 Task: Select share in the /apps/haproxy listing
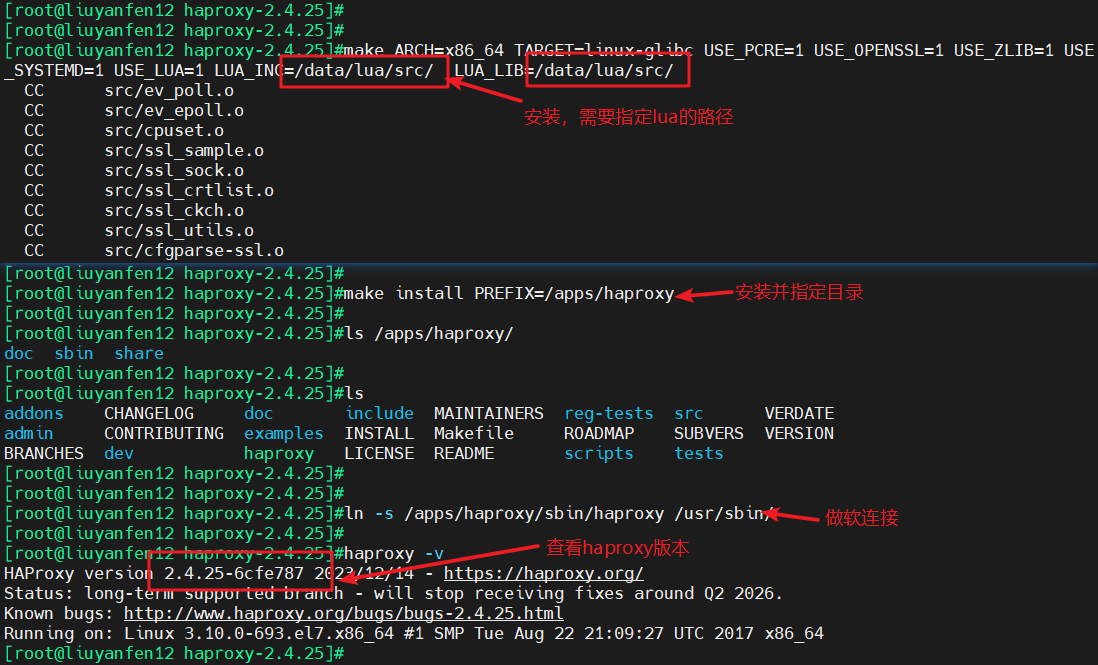pos(139,354)
